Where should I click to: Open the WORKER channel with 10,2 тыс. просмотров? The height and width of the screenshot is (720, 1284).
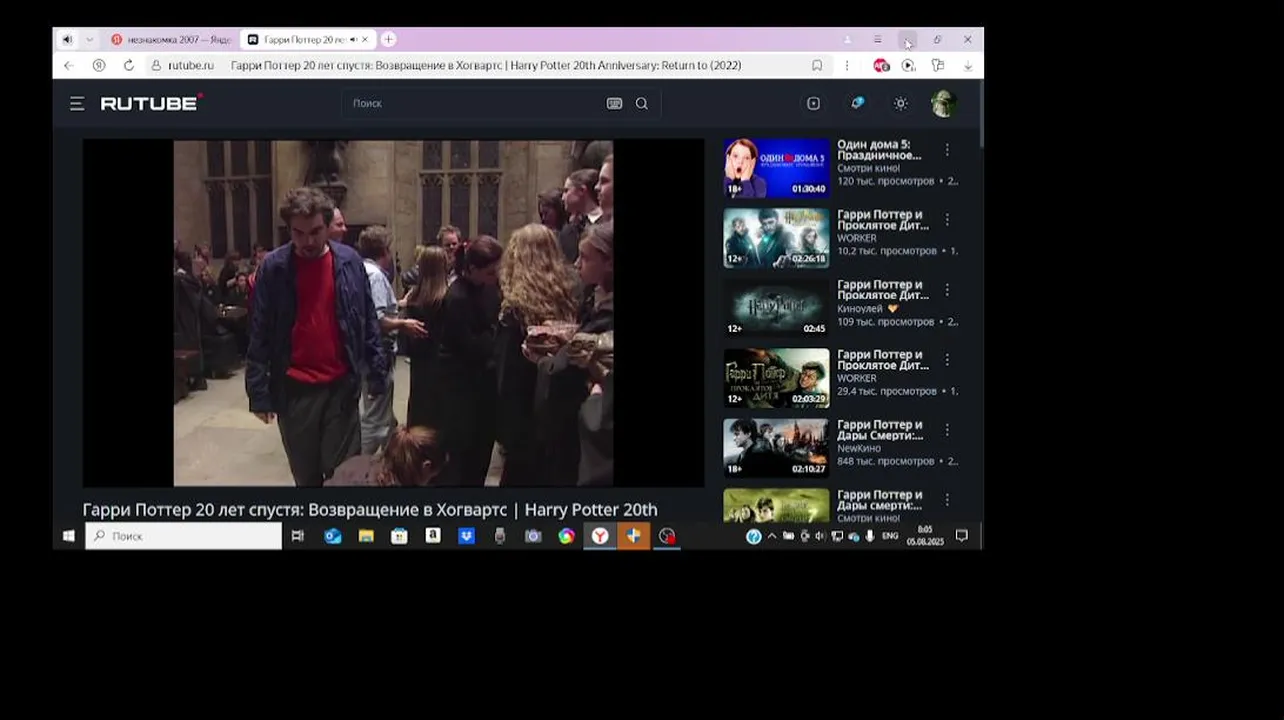(x=857, y=238)
